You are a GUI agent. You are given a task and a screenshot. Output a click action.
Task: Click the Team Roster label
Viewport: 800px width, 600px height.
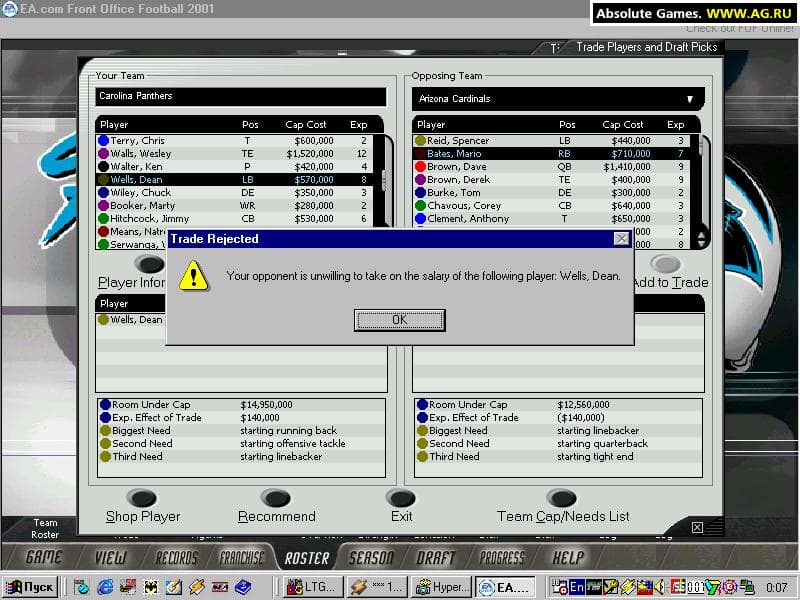click(45, 529)
